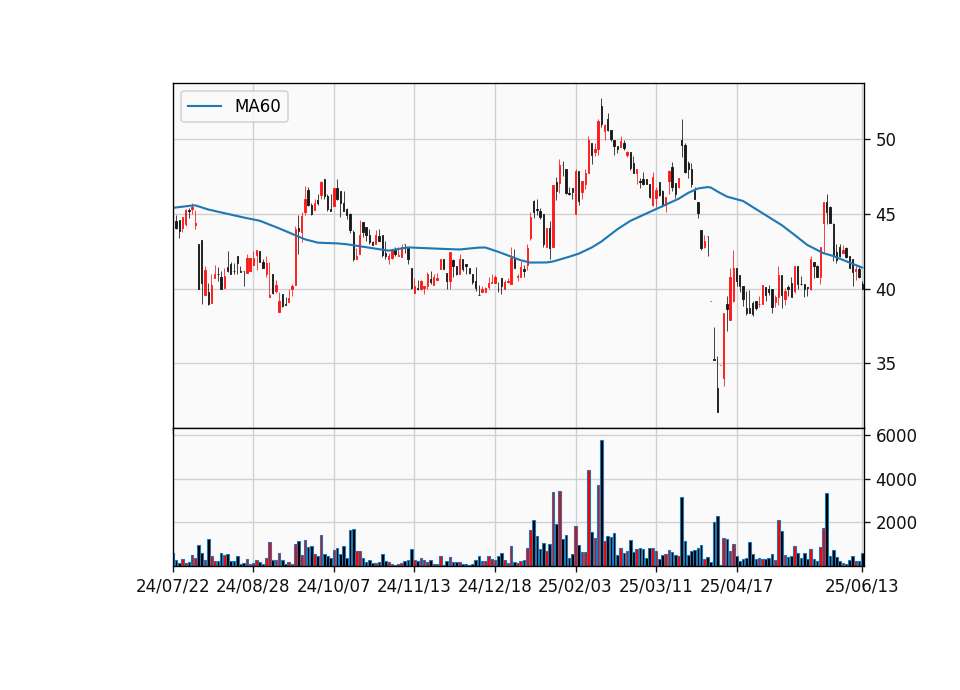Click the price axis value 40
This screenshot has width=960, height=690.
885,290
